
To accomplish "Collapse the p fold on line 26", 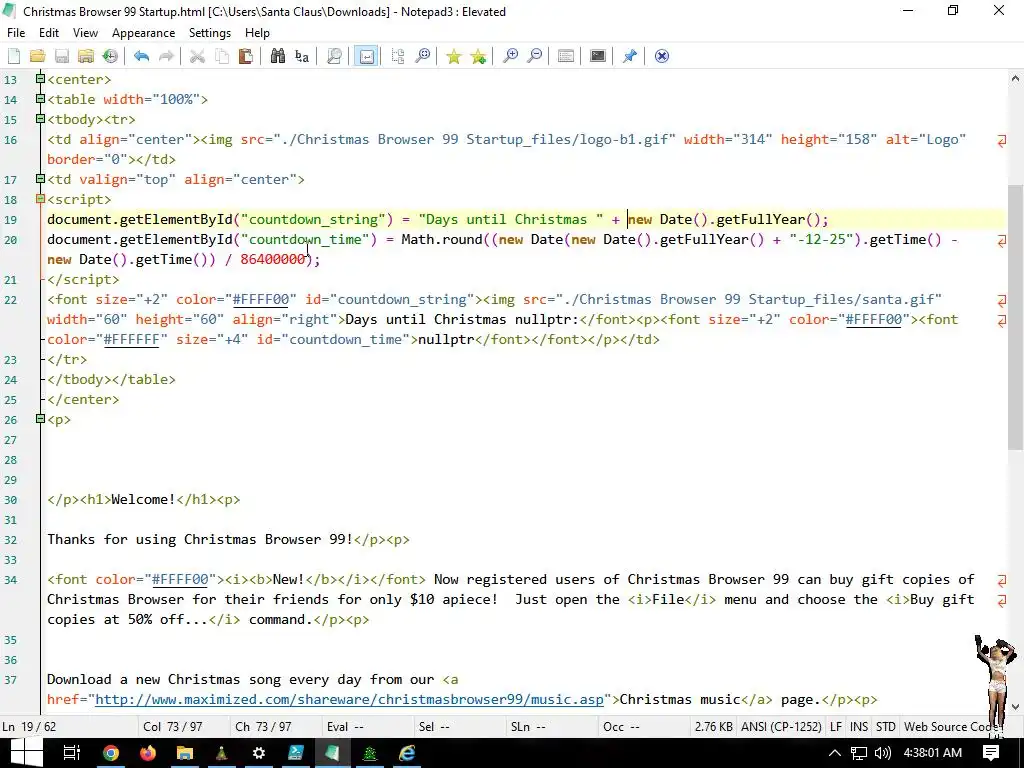I will pyautogui.click(x=40, y=419).
